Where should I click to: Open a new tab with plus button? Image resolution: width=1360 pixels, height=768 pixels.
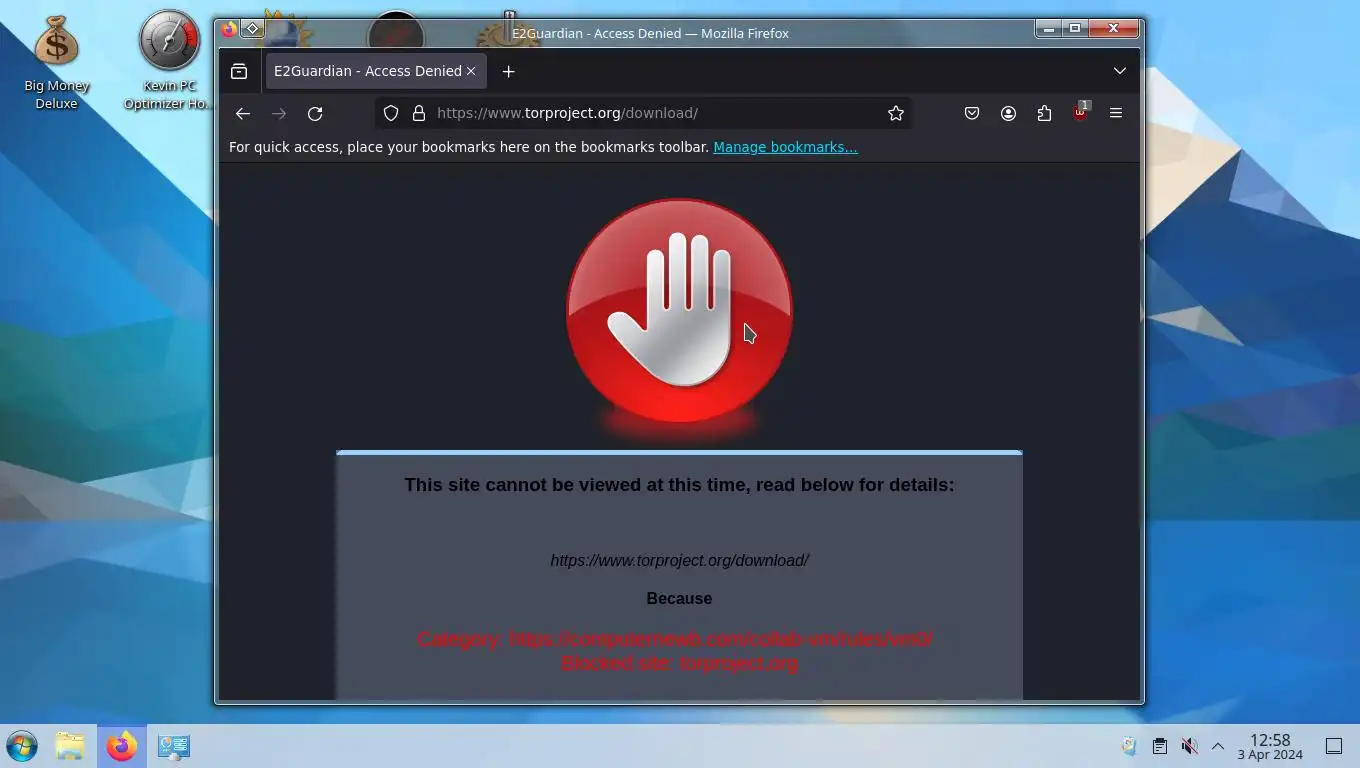[x=508, y=71]
